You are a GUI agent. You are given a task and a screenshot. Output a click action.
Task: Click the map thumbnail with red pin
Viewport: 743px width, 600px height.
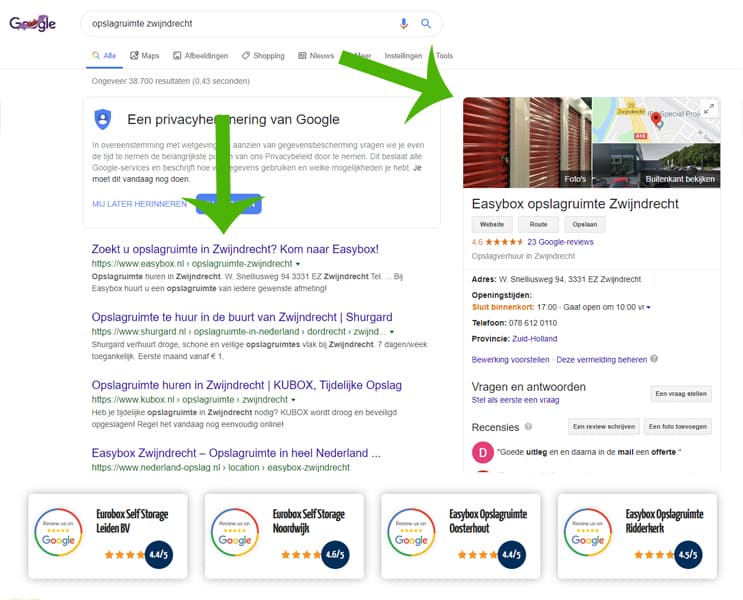pos(656,119)
